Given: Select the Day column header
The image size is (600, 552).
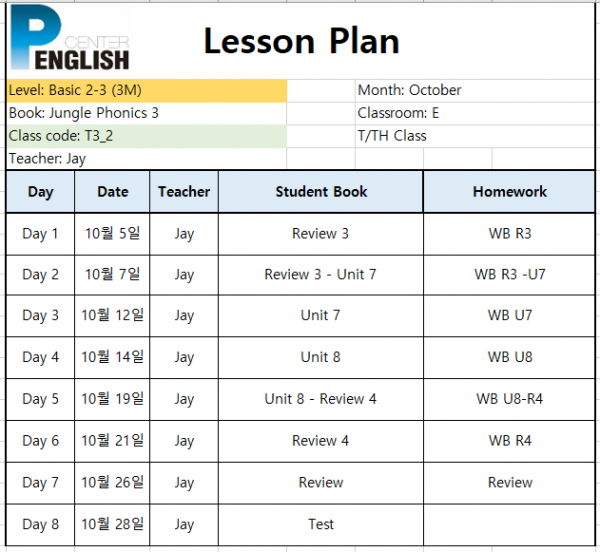Looking at the screenshot, I should point(41,192).
